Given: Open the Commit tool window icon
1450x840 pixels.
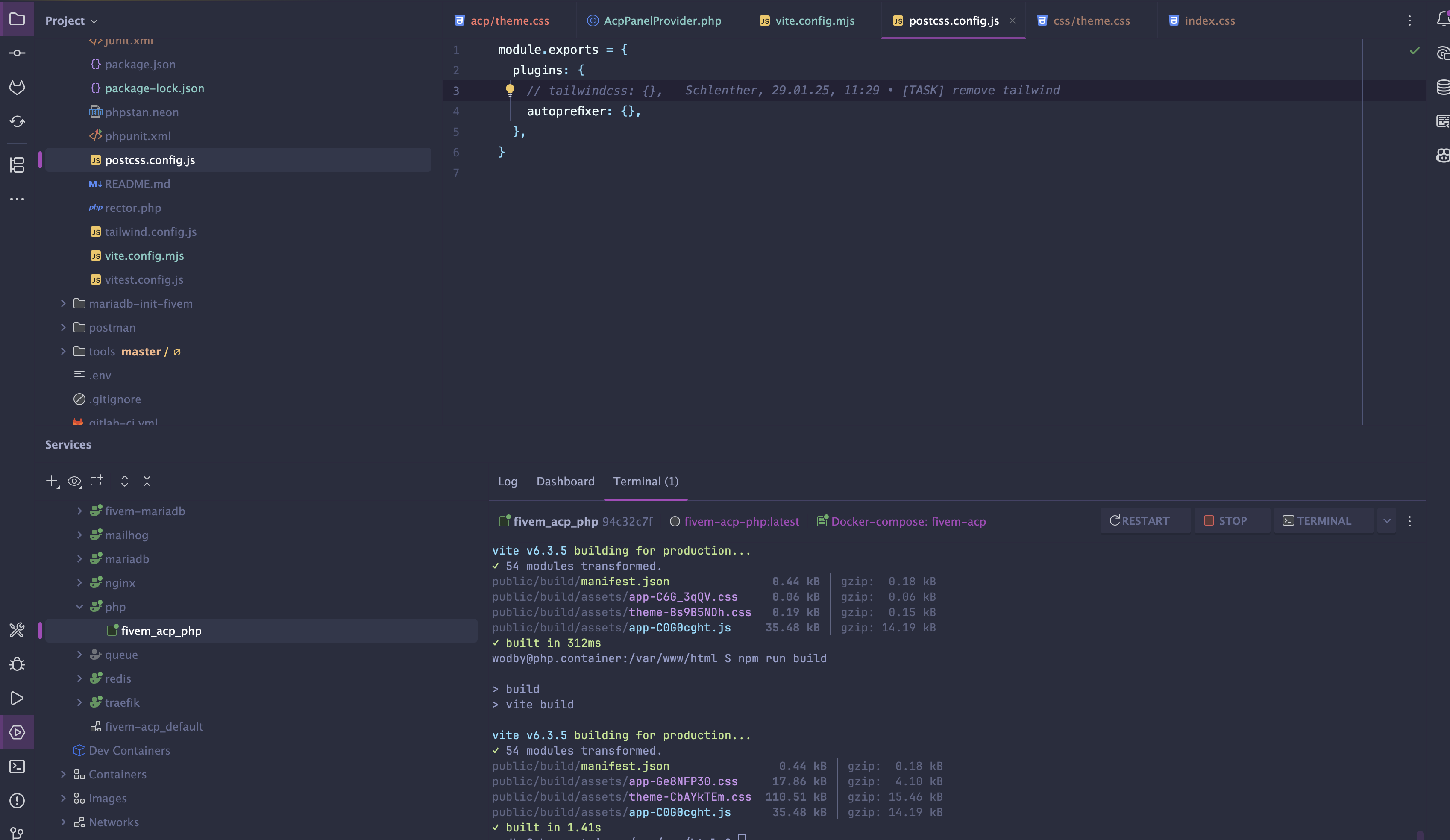Looking at the screenshot, I should click(17, 53).
